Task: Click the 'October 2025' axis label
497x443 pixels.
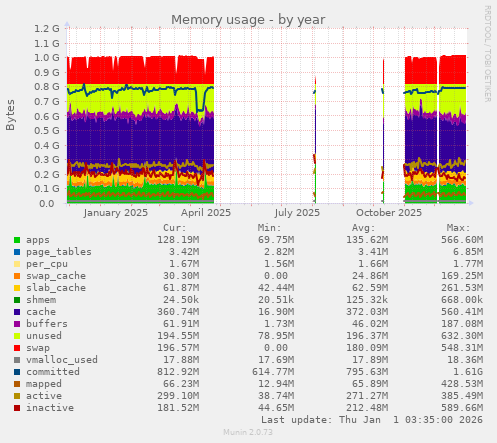Action: [389, 213]
